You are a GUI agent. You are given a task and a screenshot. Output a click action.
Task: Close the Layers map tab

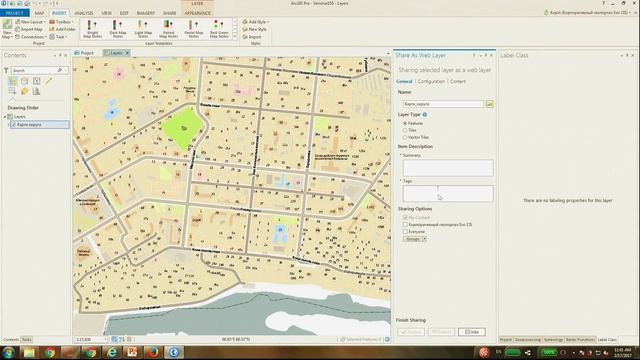tap(127, 53)
